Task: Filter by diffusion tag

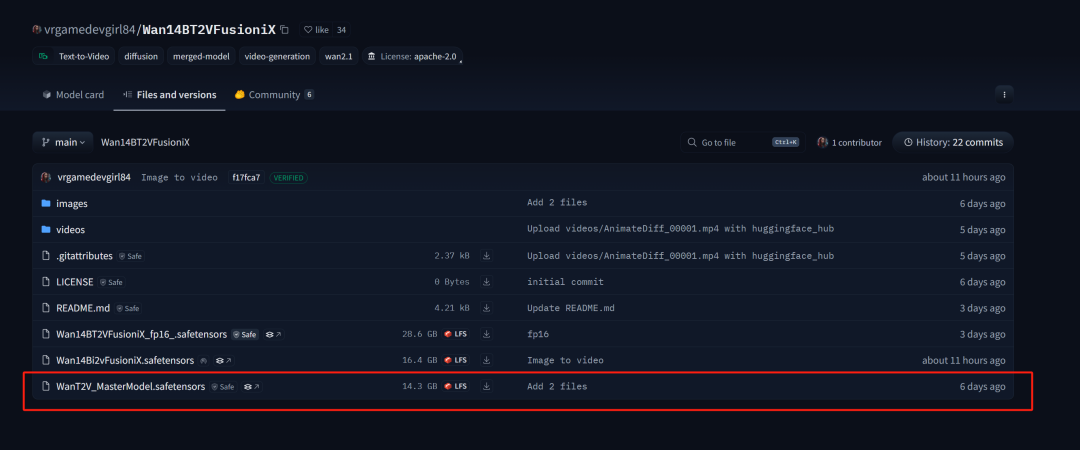Action: tap(141, 57)
